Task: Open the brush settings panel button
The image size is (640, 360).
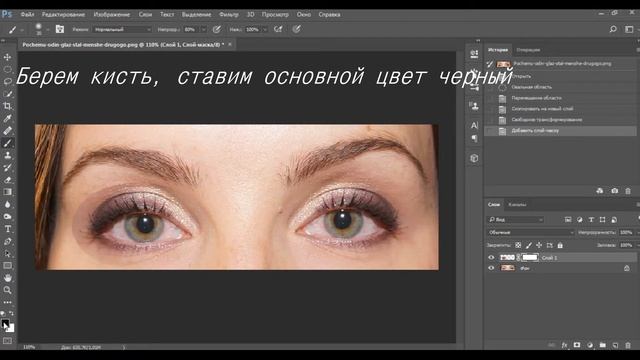Action: pos(60,29)
